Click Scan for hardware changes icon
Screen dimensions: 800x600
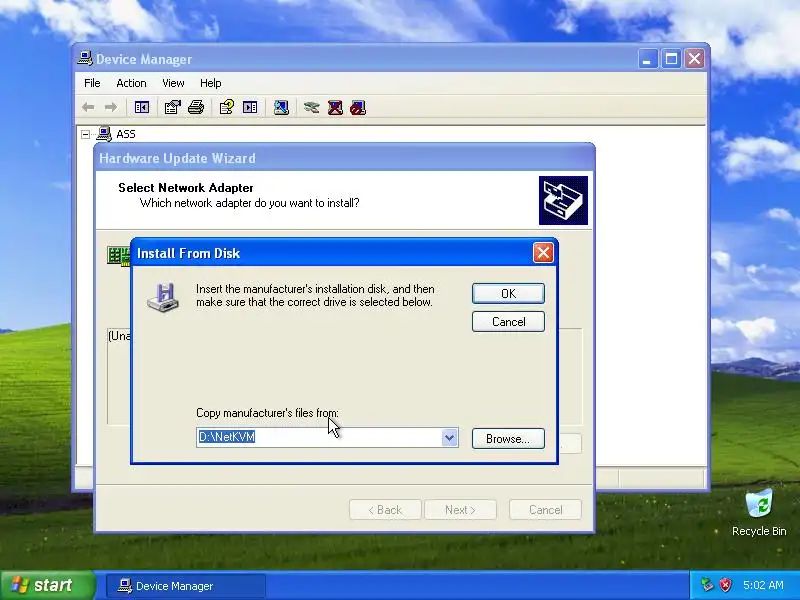(281, 107)
